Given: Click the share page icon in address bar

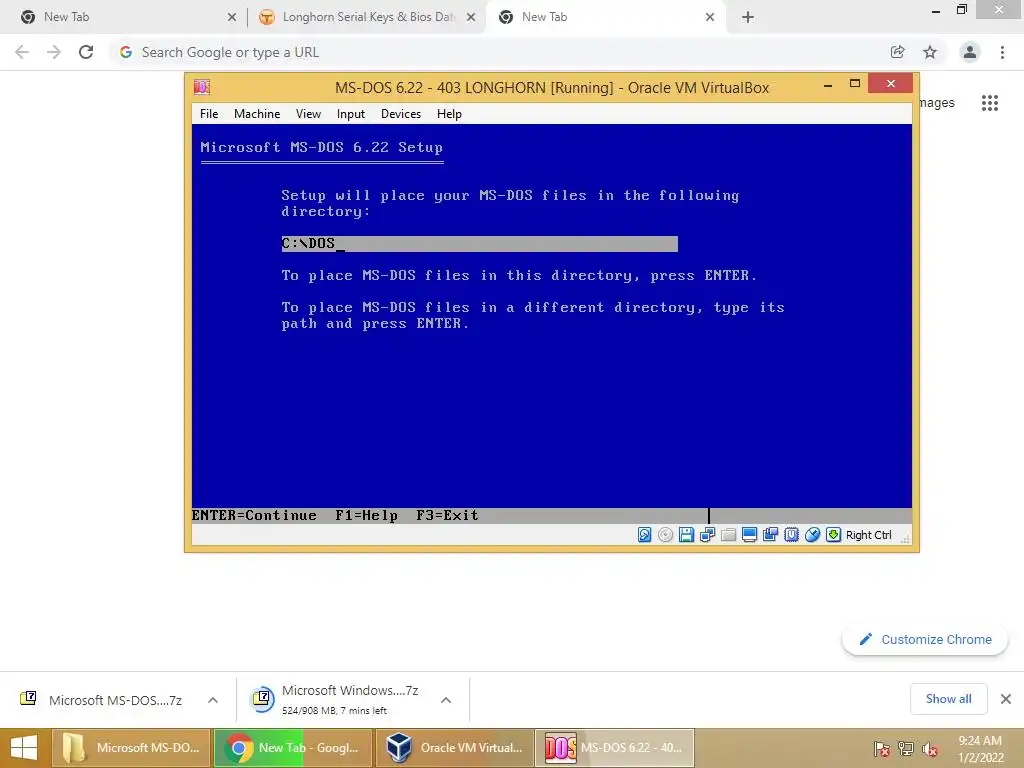Looking at the screenshot, I should point(897,52).
